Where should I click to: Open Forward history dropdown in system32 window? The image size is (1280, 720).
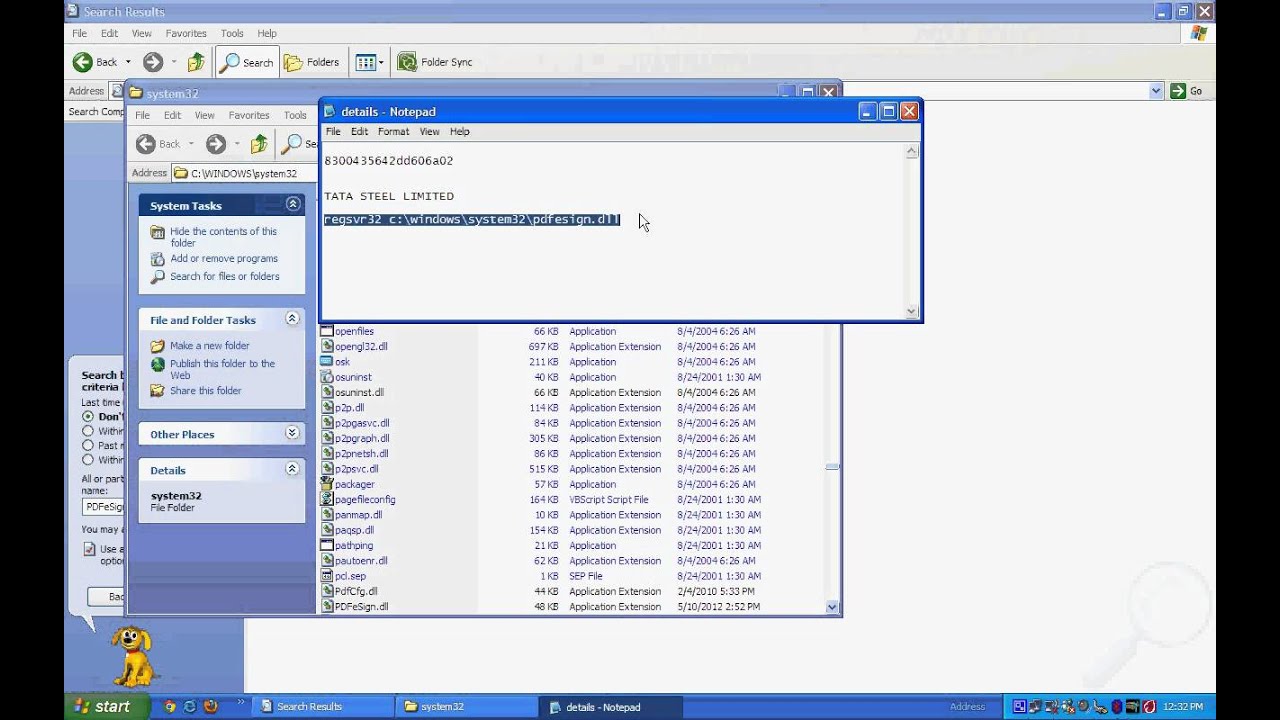coord(237,144)
